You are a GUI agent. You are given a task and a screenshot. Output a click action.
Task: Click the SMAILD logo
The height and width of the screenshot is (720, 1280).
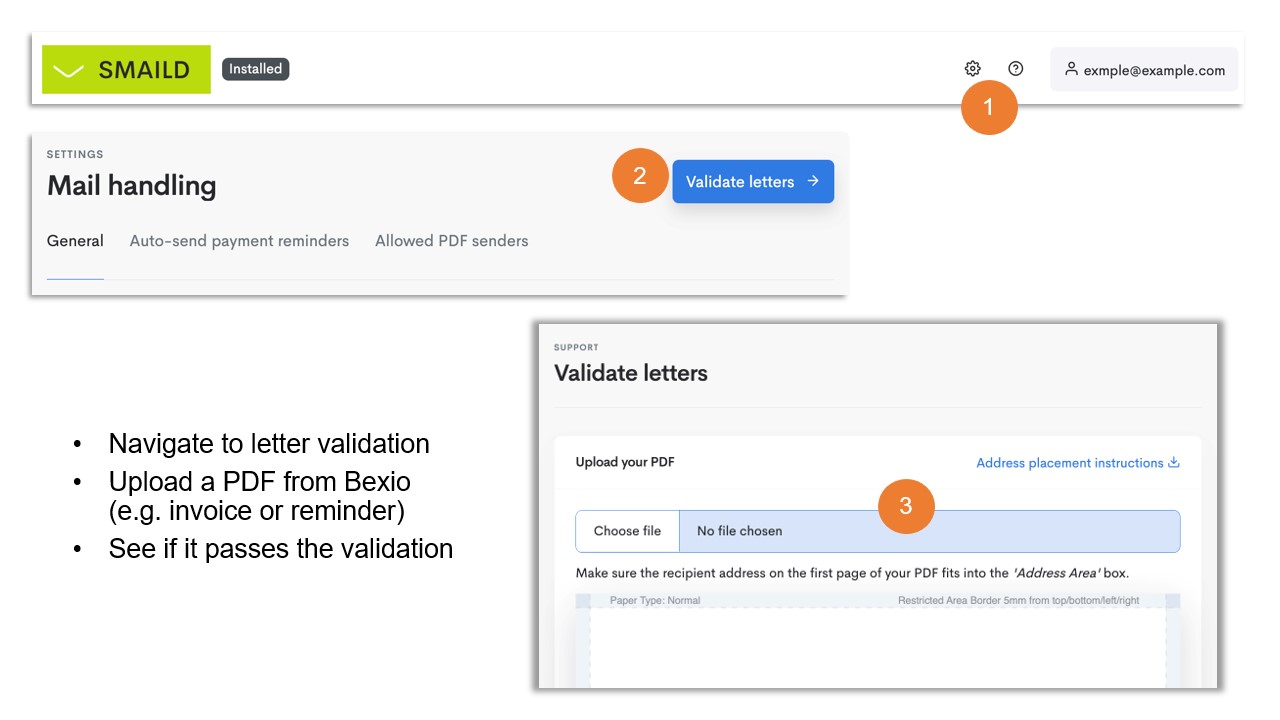pyautogui.click(x=126, y=70)
